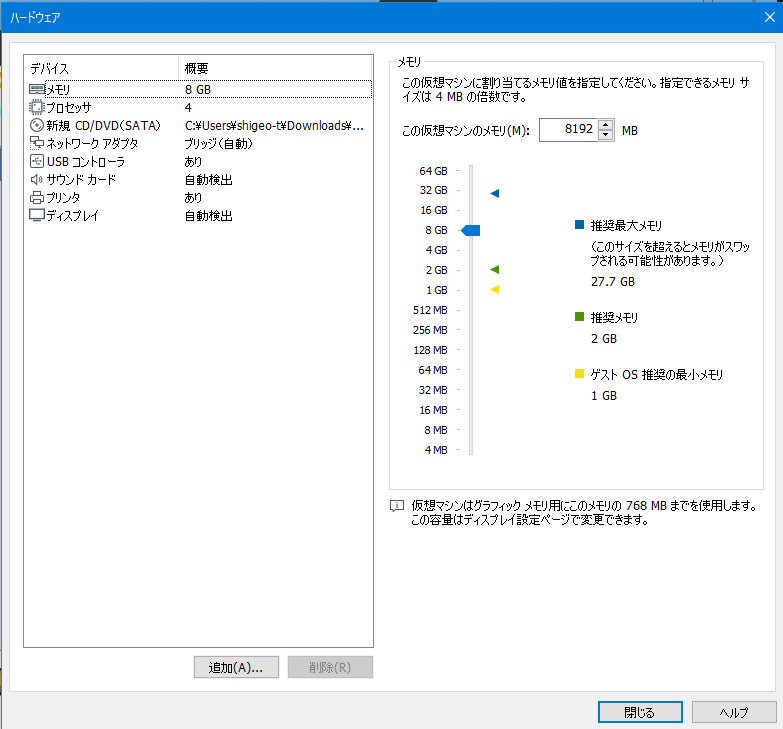Click the disabled 削除(R) remove button
The image size is (783, 729).
pyautogui.click(x=330, y=667)
